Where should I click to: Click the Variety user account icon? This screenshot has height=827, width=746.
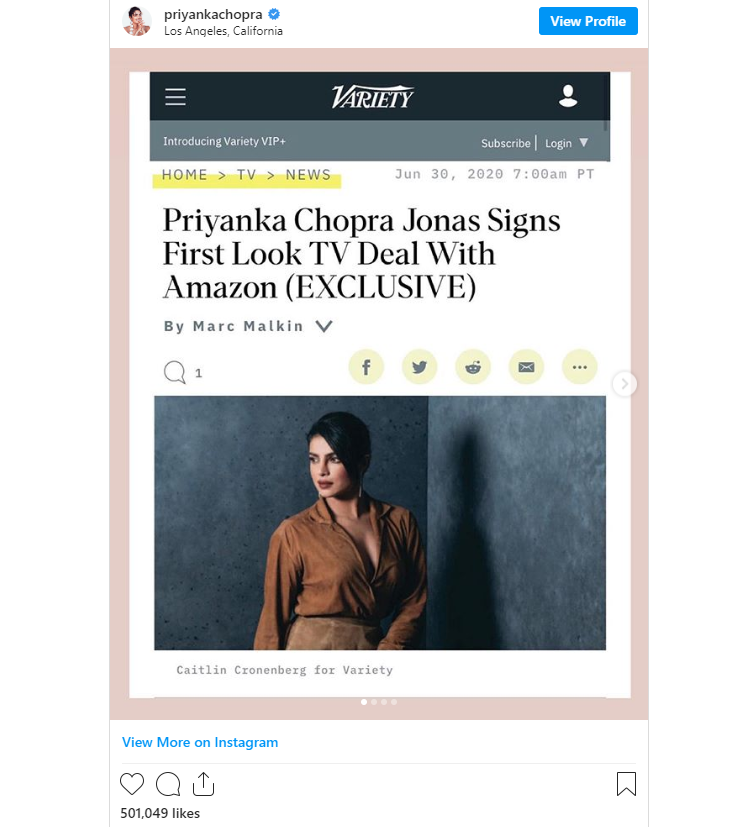568,96
